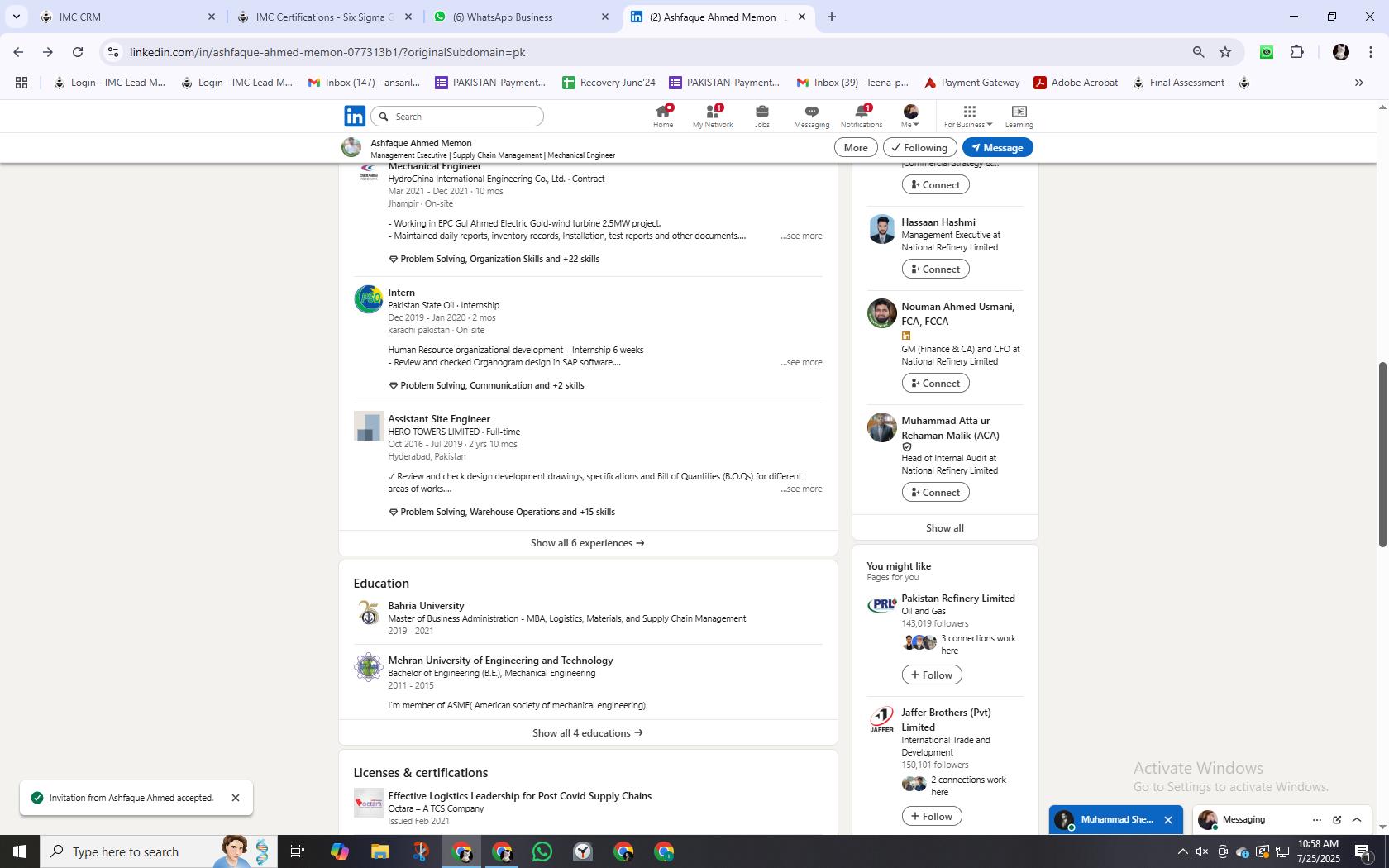1389x868 pixels.
Task: Open the browser zoom indicator
Action: click(1198, 52)
